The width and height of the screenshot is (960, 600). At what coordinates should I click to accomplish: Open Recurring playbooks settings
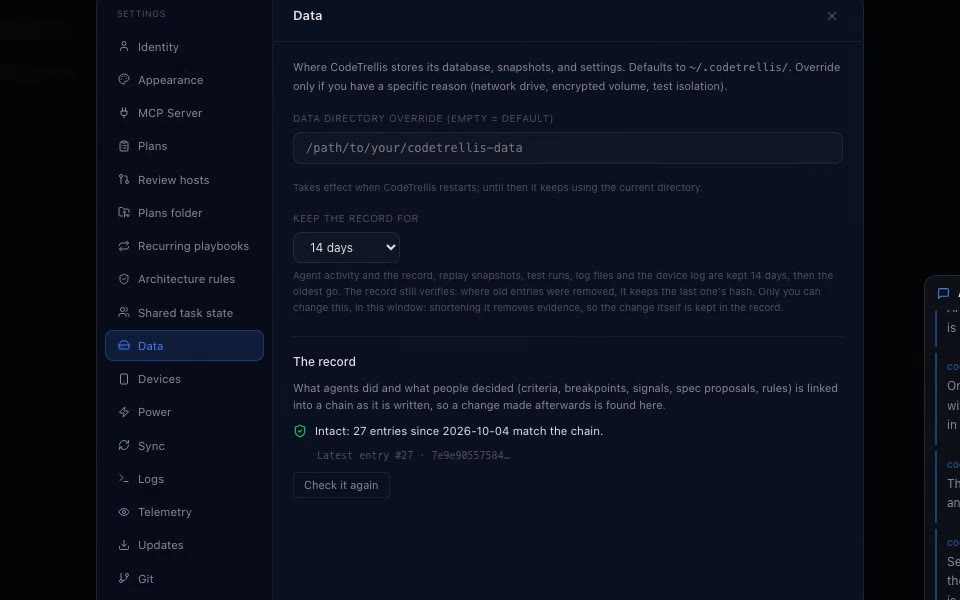(x=184, y=246)
